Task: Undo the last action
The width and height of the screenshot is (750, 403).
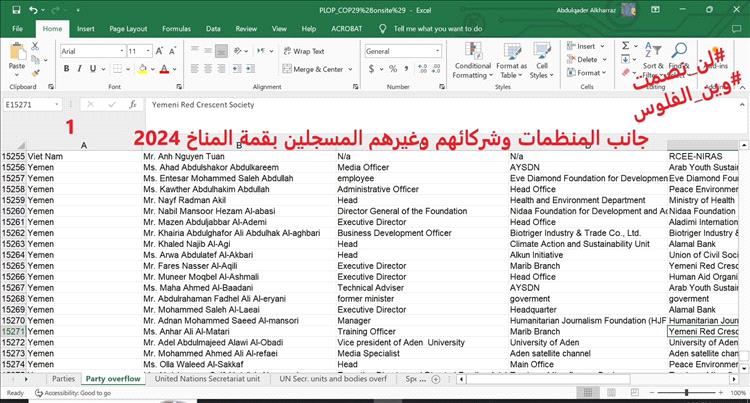Action: pyautogui.click(x=33, y=10)
